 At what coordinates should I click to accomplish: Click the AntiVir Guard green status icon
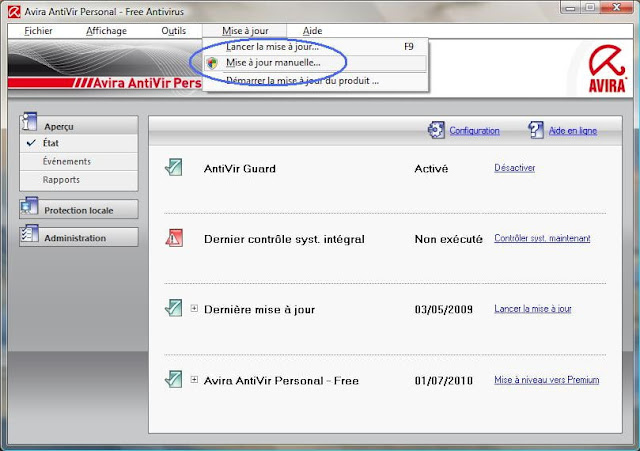point(174,167)
